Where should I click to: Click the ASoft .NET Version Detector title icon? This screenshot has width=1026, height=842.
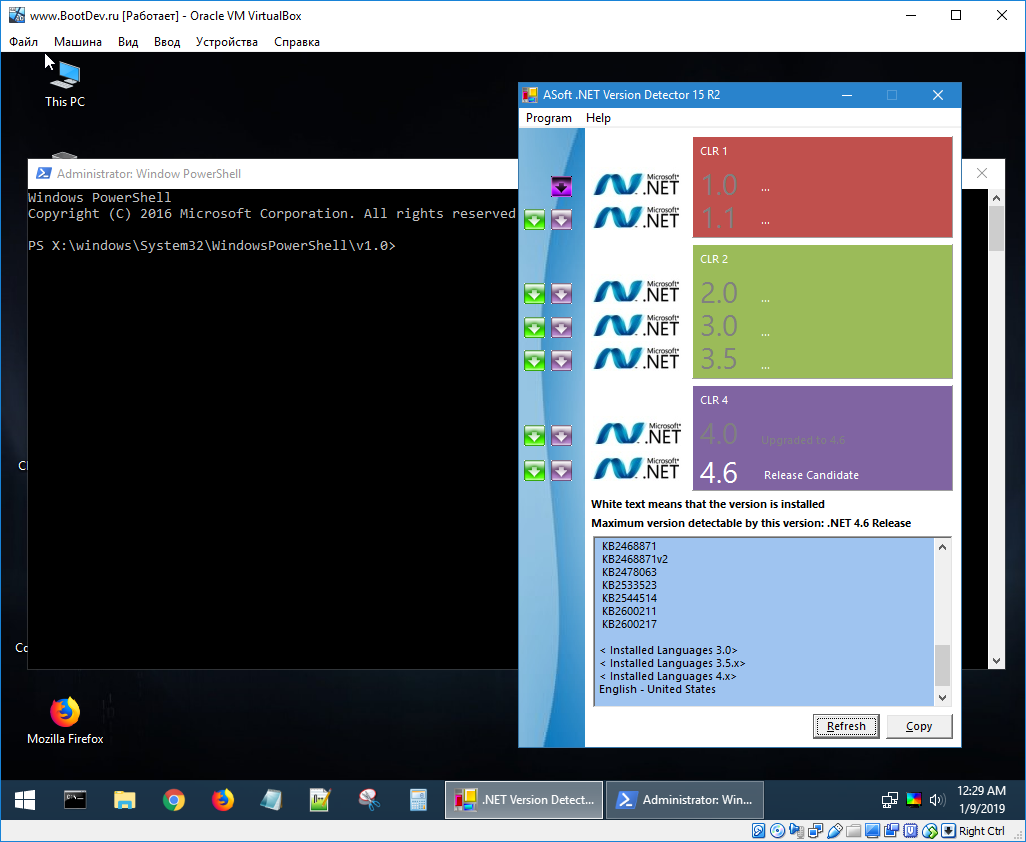click(529, 95)
